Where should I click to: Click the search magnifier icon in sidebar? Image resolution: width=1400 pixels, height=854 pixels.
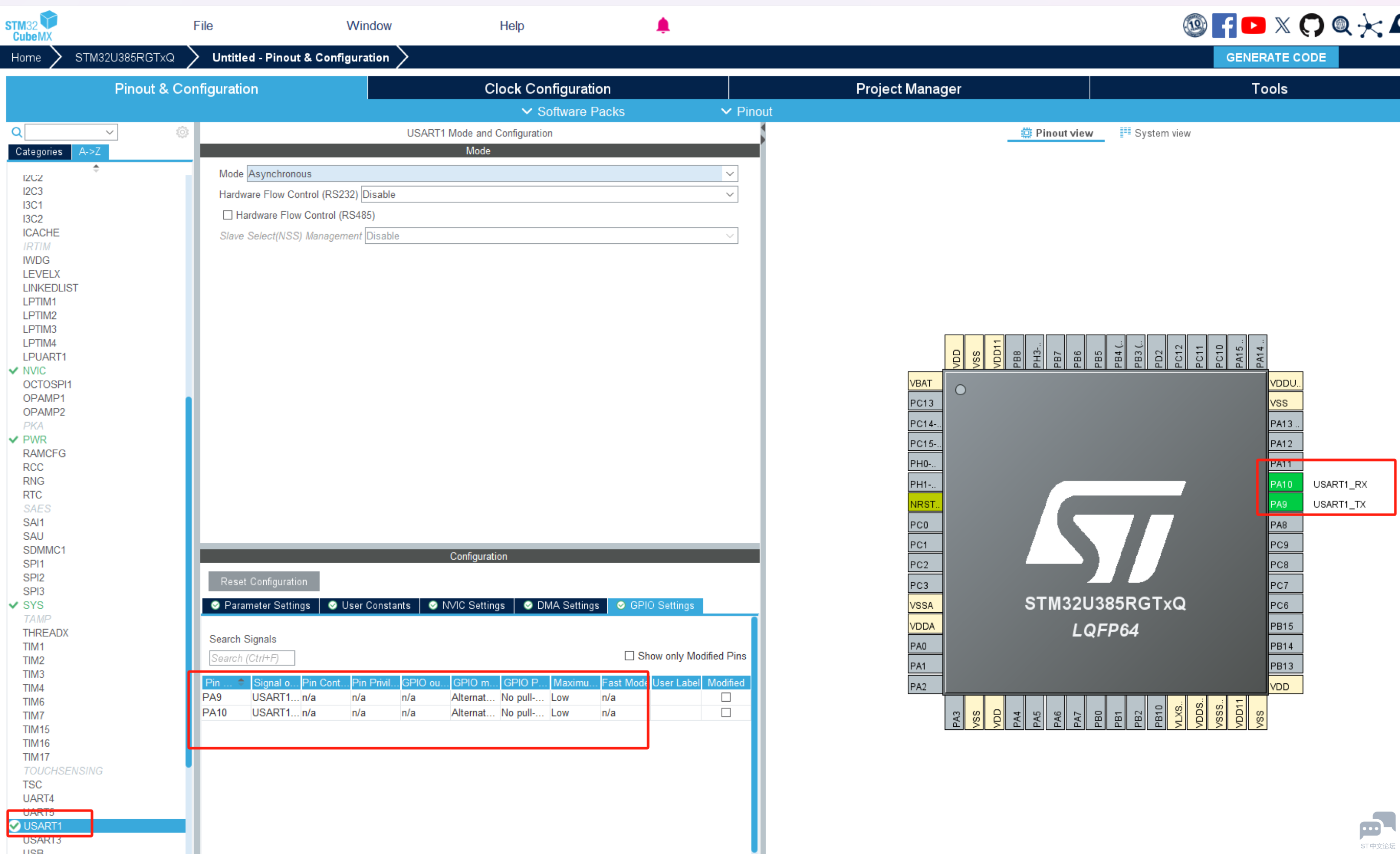pos(17,132)
